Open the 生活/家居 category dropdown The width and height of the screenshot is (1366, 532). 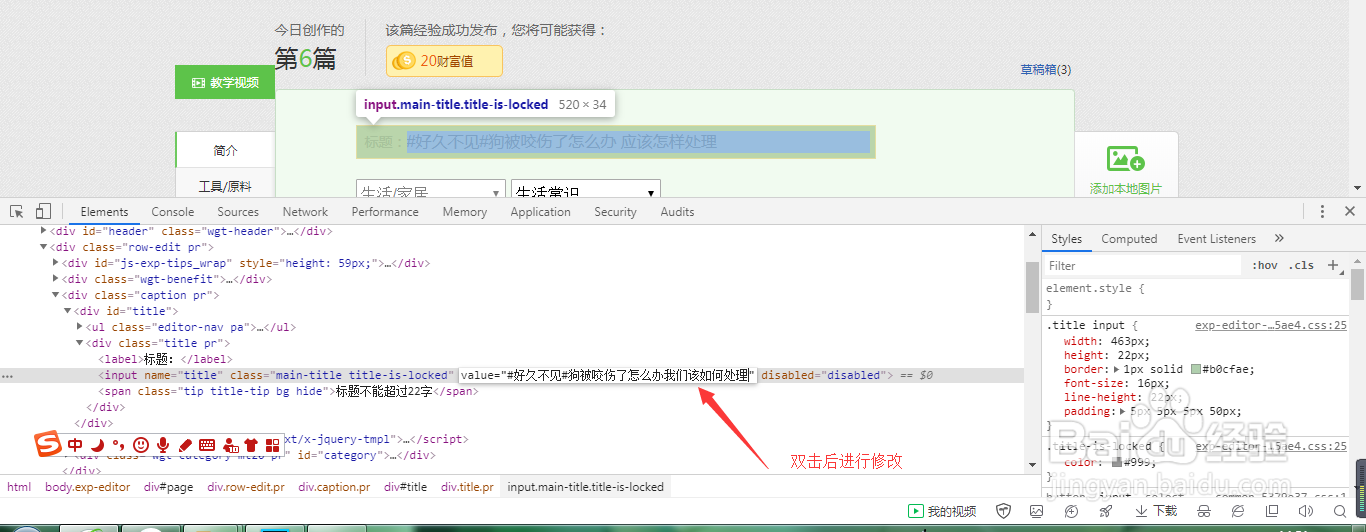pos(430,191)
